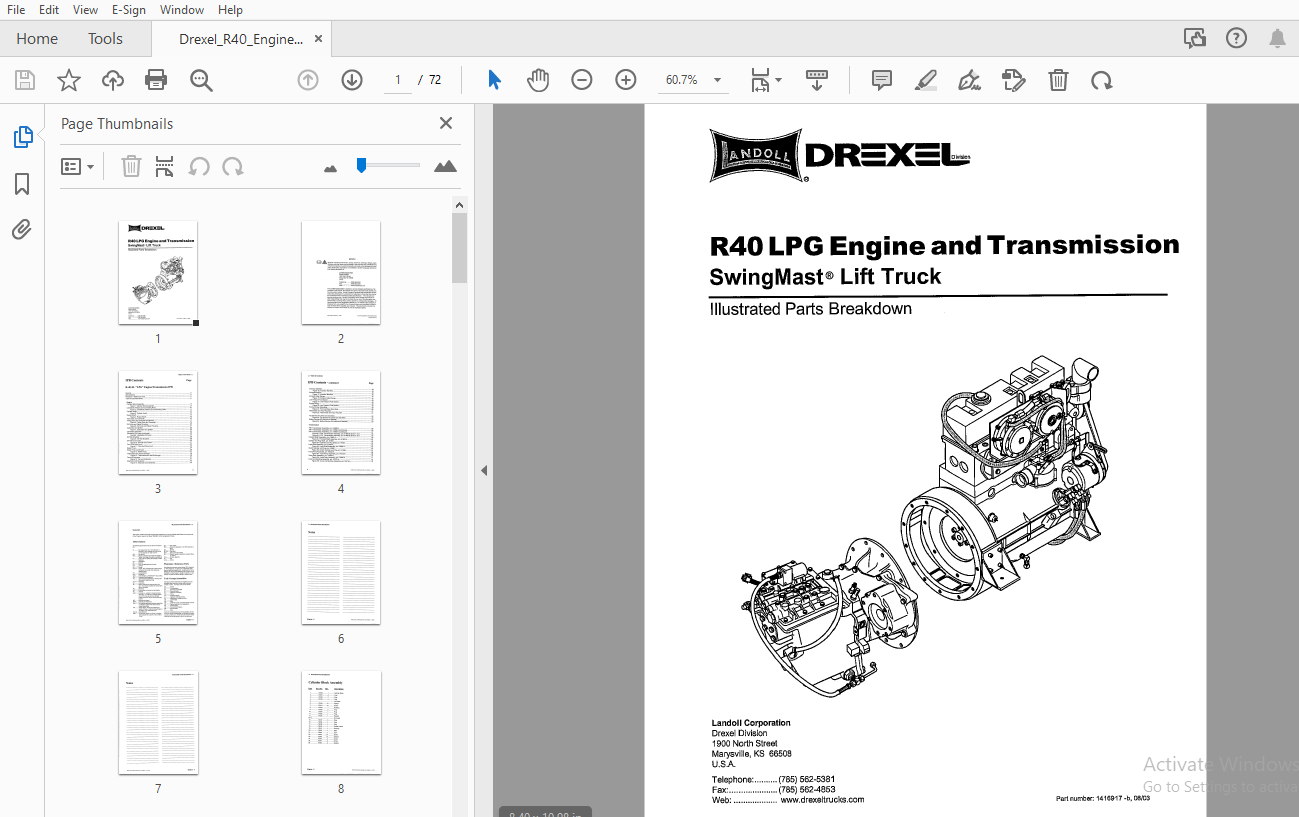Open the Window menu
The image size is (1299, 817).
[182, 9]
